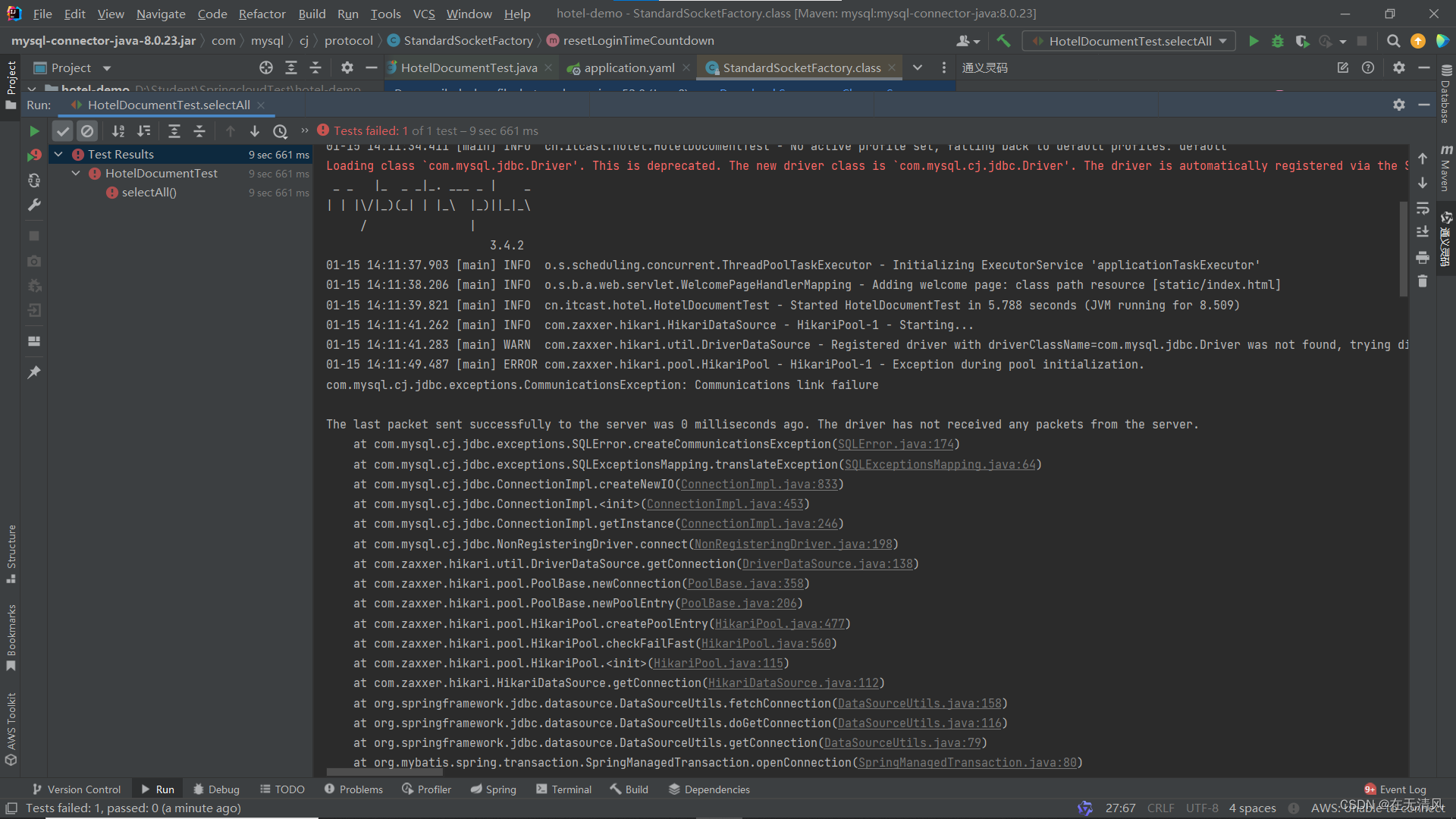Pin the Run tab
Viewport: 1456px width, 819px height.
pyautogui.click(x=34, y=372)
